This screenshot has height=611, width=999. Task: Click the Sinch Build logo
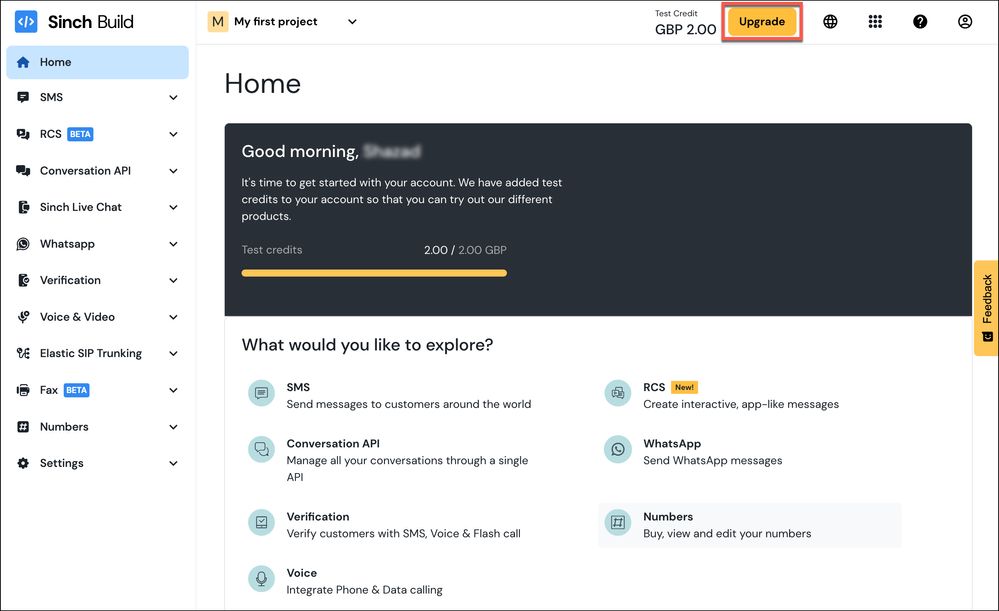tap(75, 22)
